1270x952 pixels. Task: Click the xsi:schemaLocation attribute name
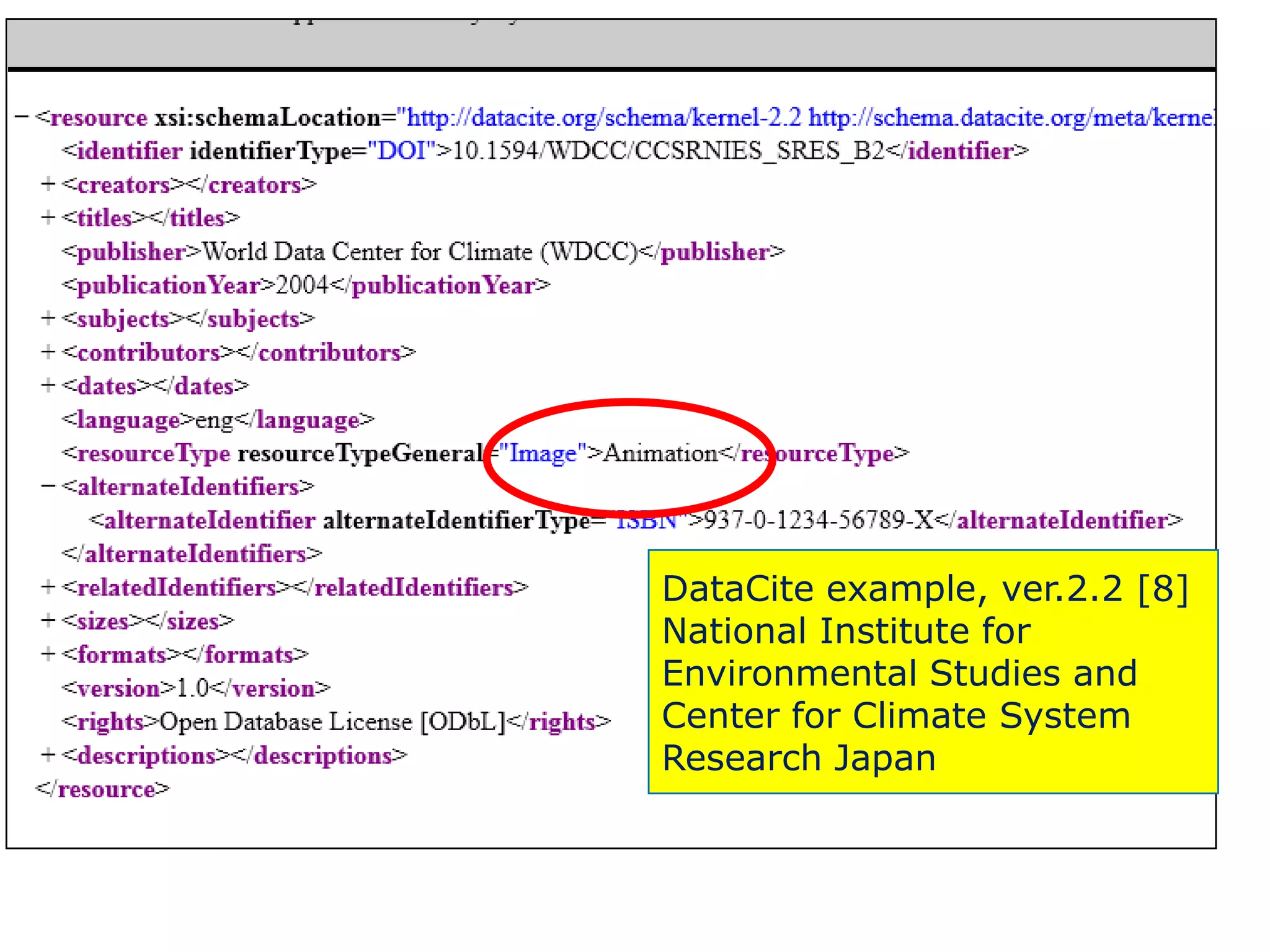(x=267, y=117)
